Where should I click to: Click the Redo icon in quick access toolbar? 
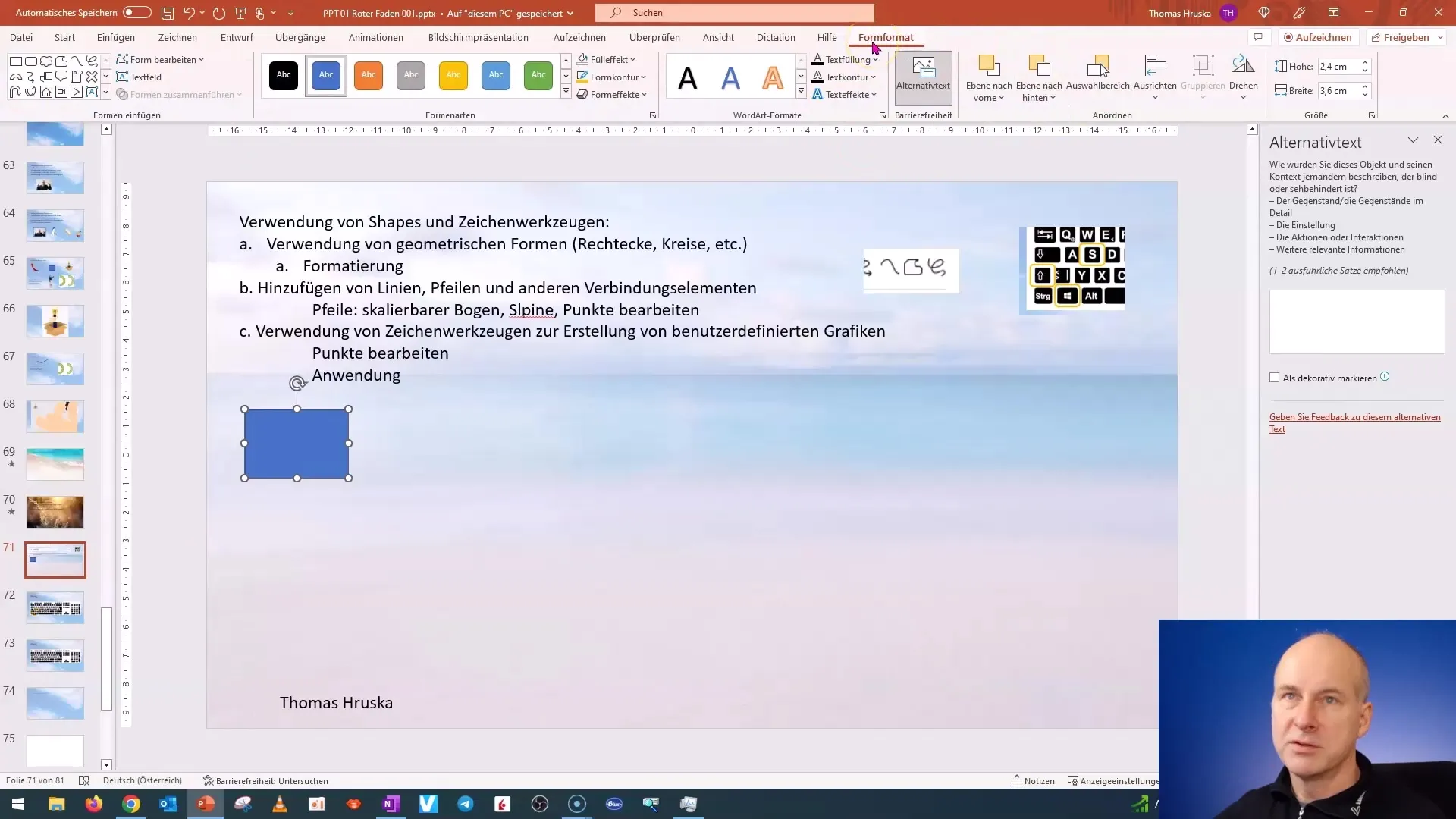coord(219,13)
